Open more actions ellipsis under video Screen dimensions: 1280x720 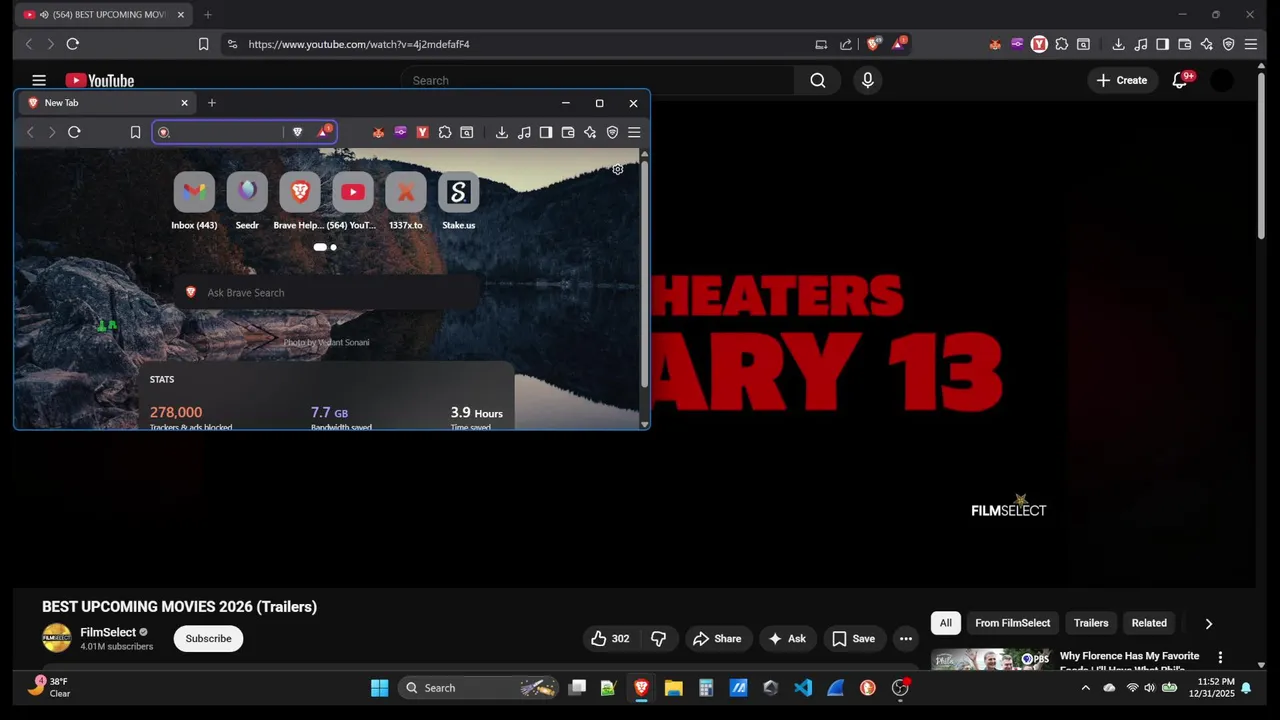tap(906, 639)
